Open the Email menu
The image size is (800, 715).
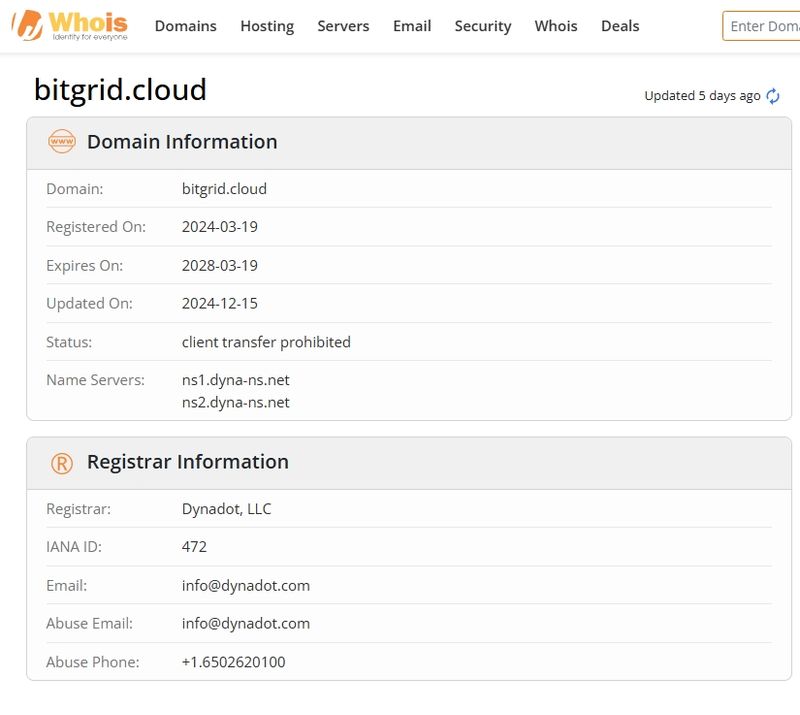coord(412,26)
